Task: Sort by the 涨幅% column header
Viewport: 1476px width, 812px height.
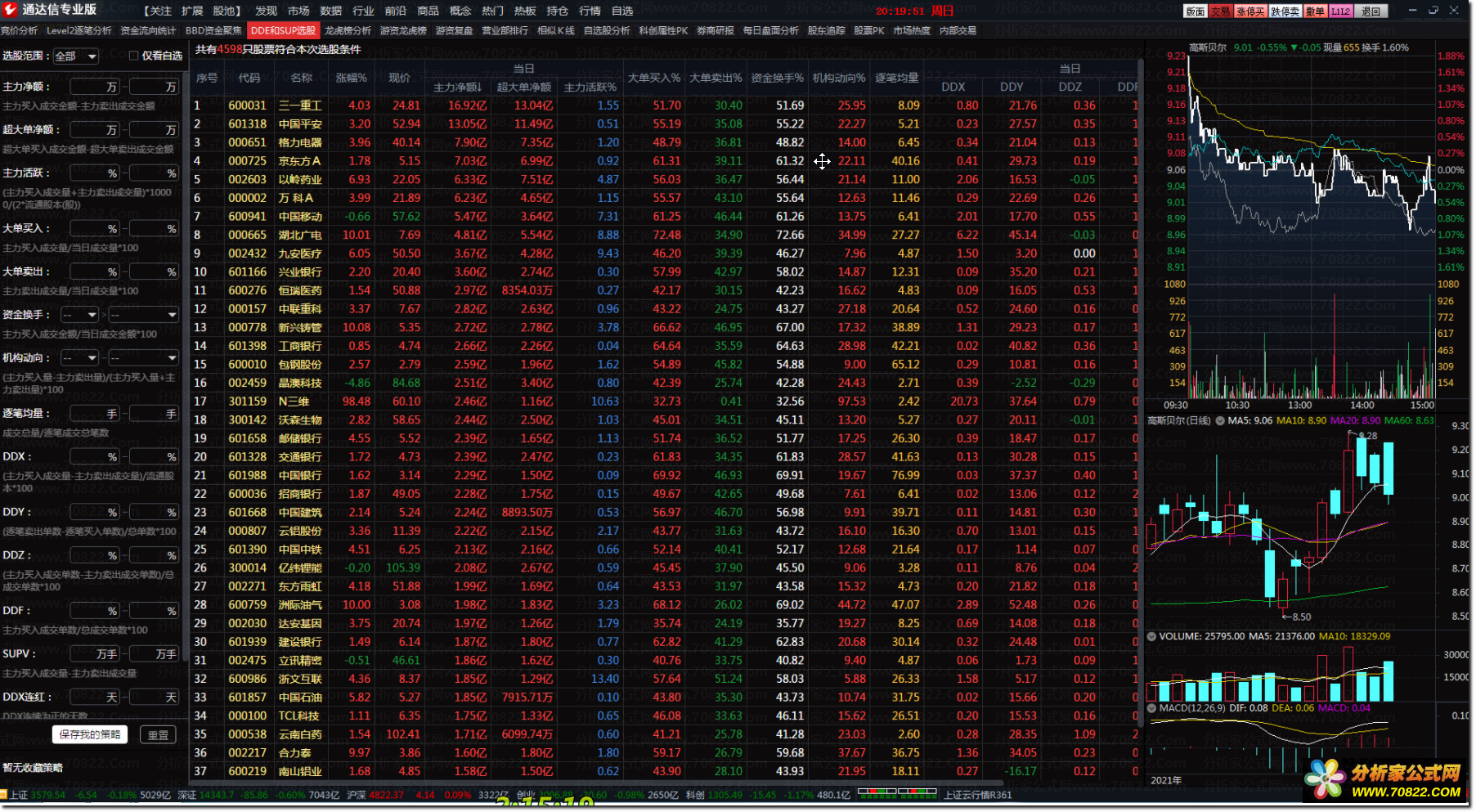Action: coord(352,78)
